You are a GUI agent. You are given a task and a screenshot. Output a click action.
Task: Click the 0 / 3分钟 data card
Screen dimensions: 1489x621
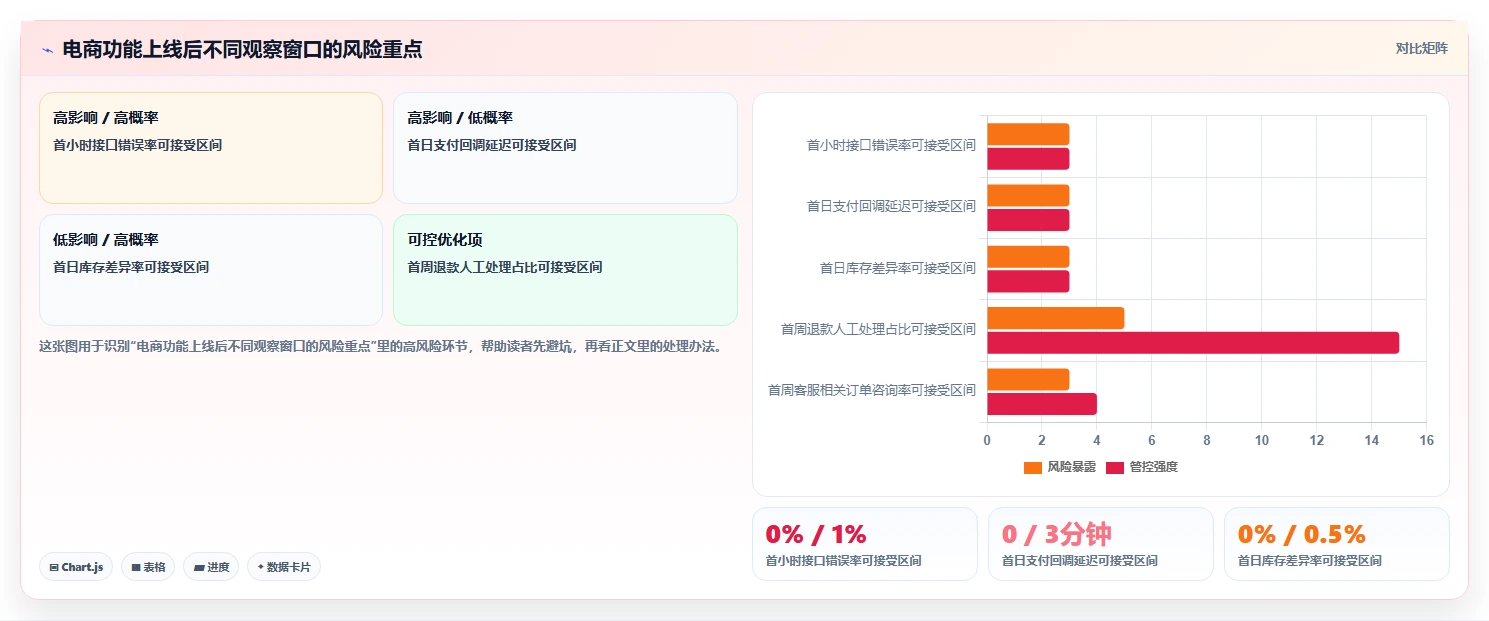coord(1101,544)
